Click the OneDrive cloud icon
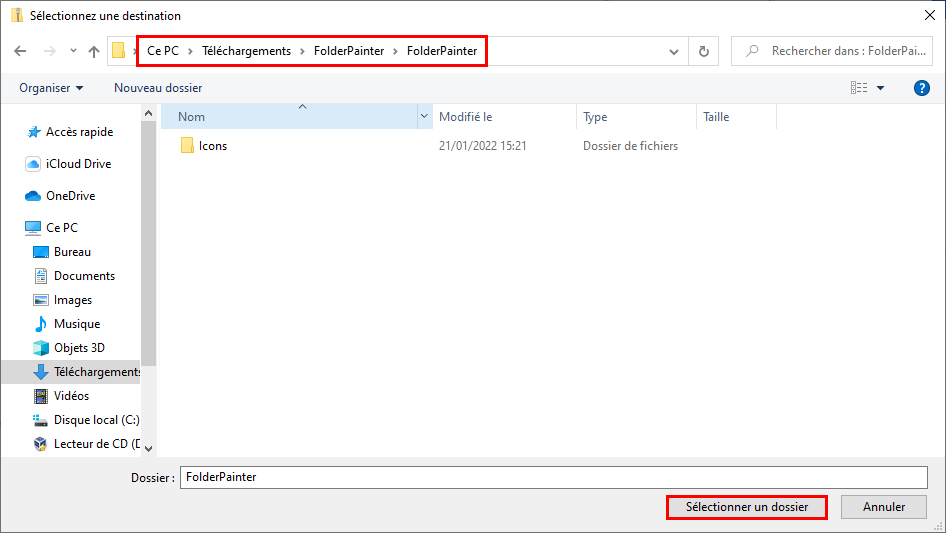The image size is (946, 533). tap(33, 196)
